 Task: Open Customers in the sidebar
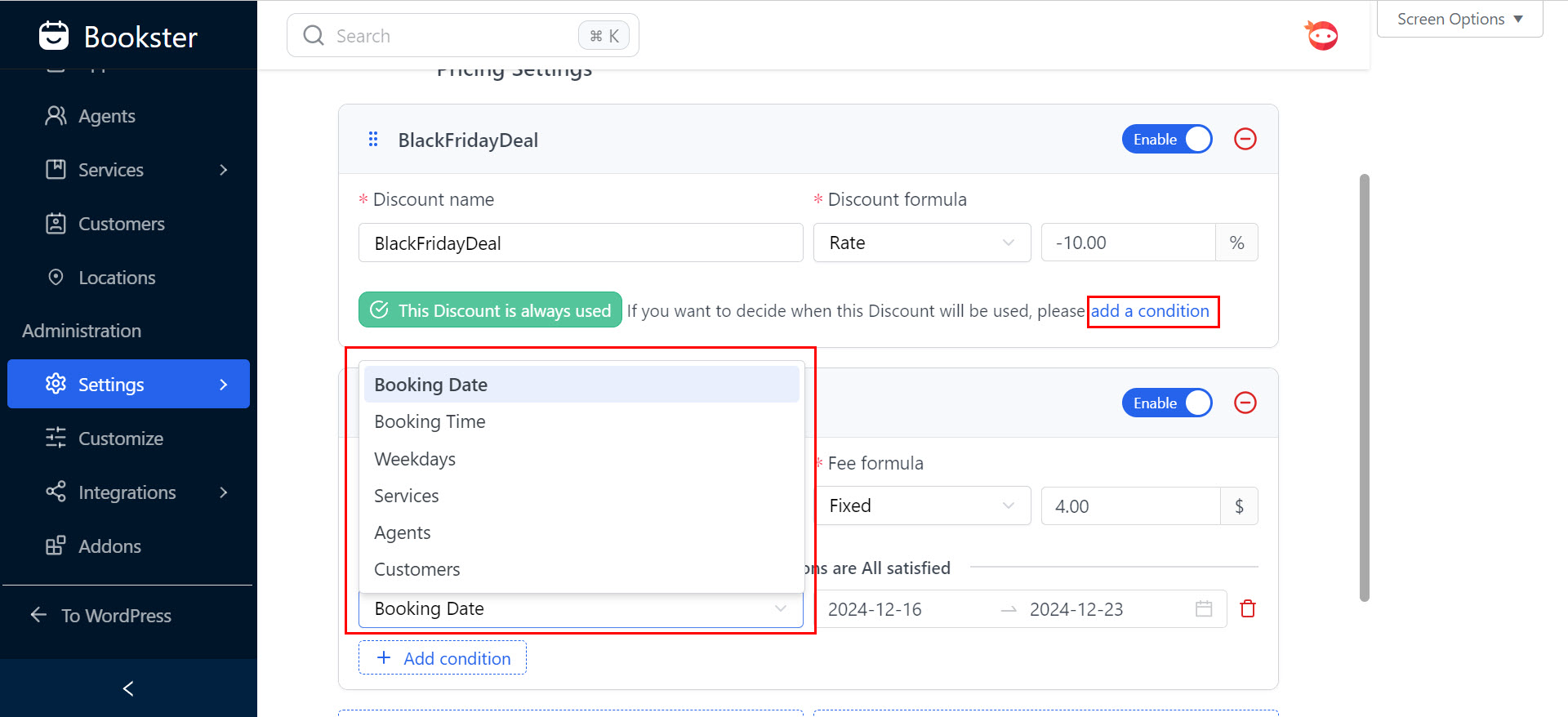click(x=121, y=224)
